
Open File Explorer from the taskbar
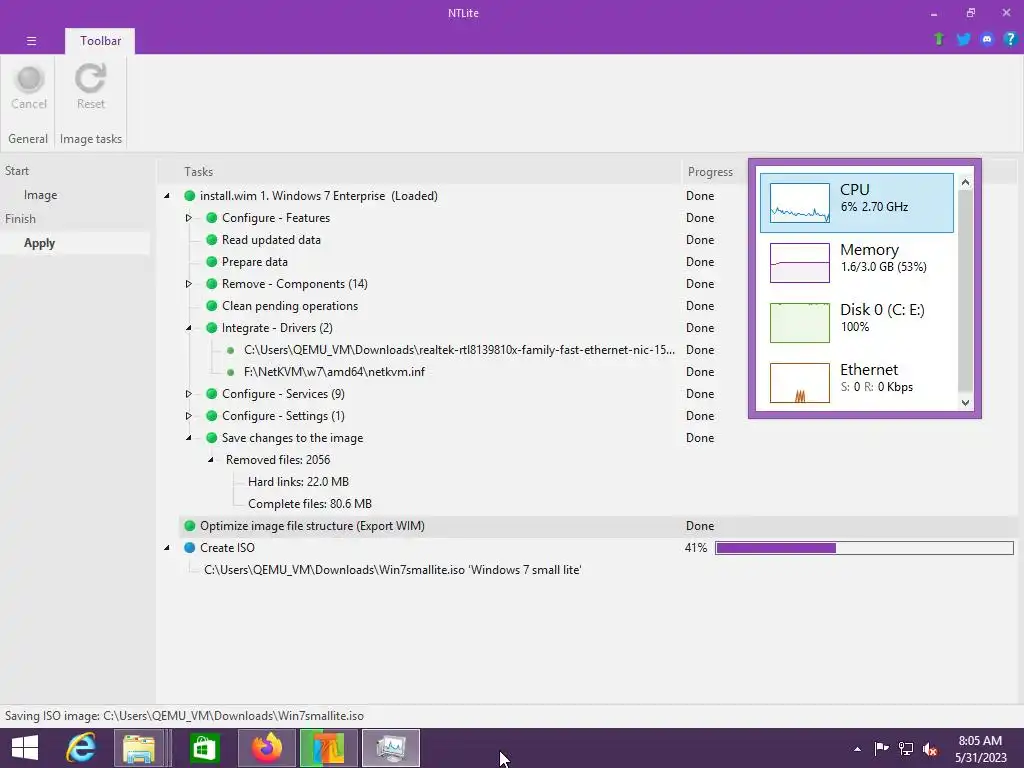coord(139,748)
